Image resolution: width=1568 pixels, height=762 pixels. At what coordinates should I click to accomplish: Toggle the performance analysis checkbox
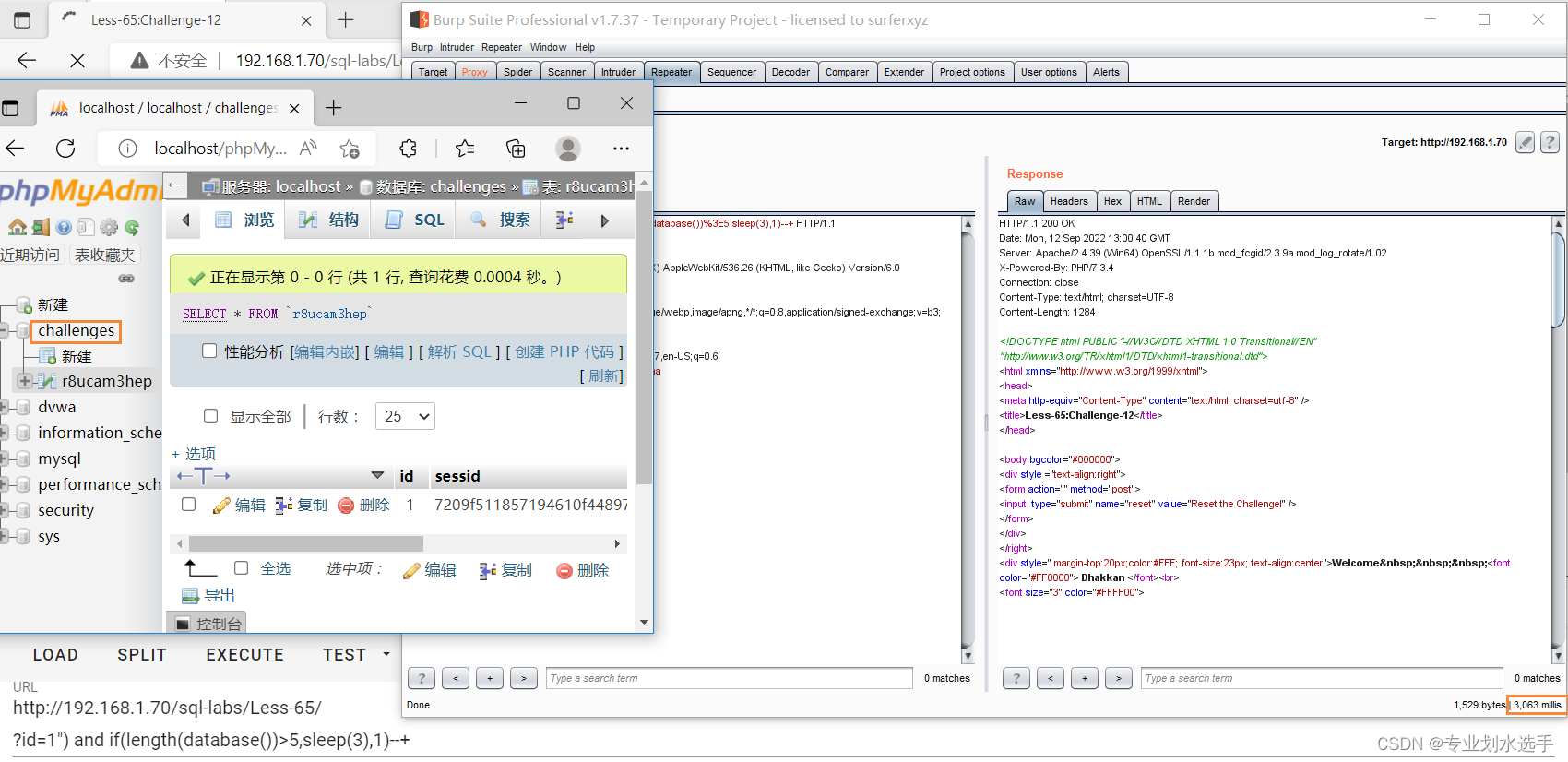point(209,351)
